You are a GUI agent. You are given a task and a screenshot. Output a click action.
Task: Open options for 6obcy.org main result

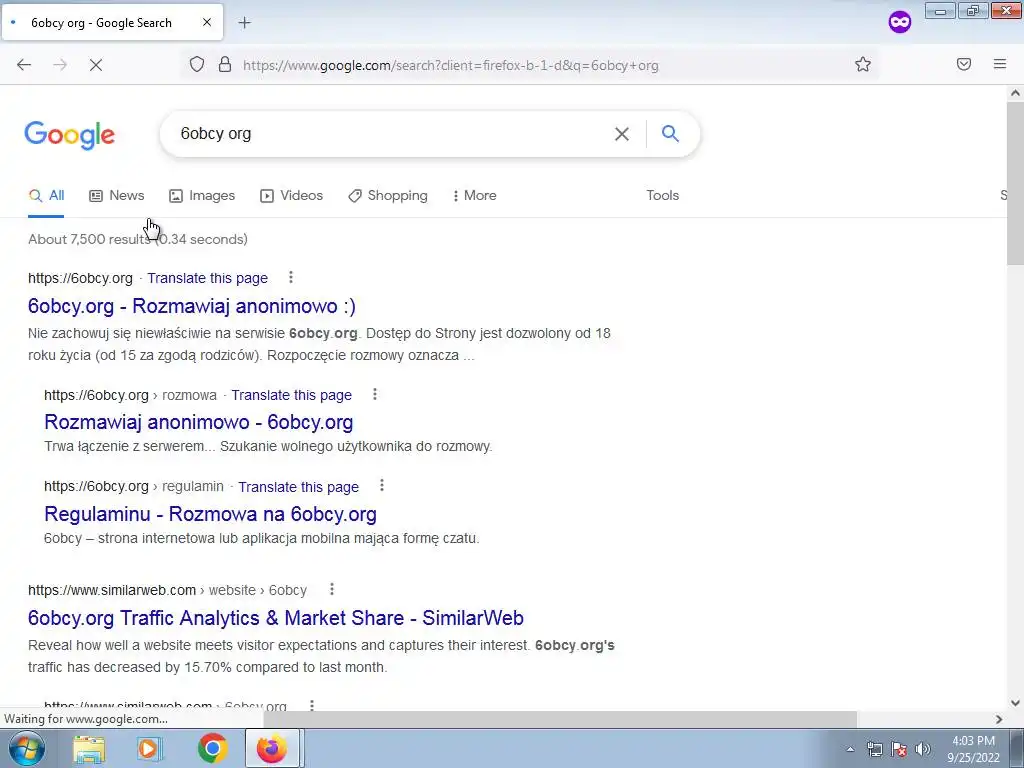pos(291,278)
